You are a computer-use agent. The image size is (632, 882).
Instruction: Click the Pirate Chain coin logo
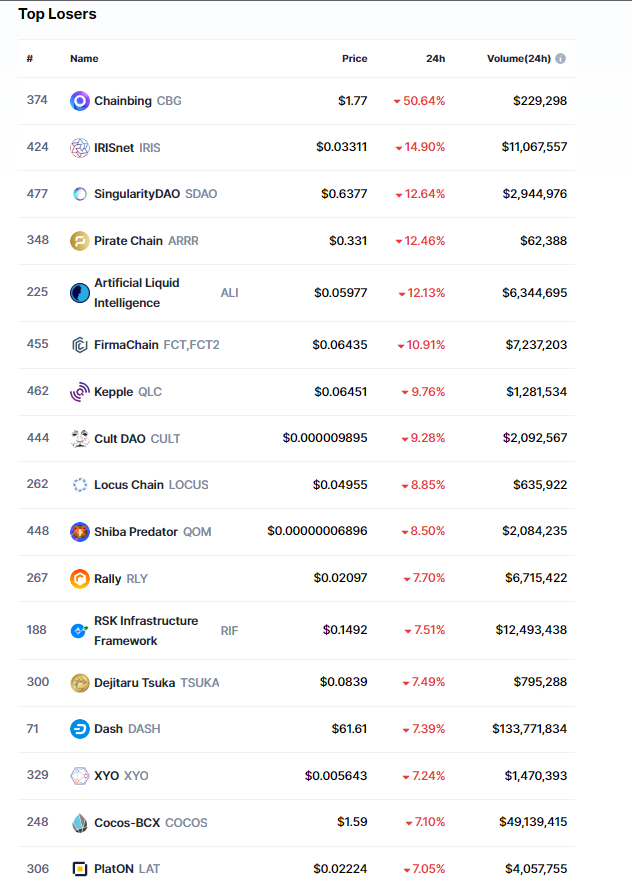click(x=80, y=241)
